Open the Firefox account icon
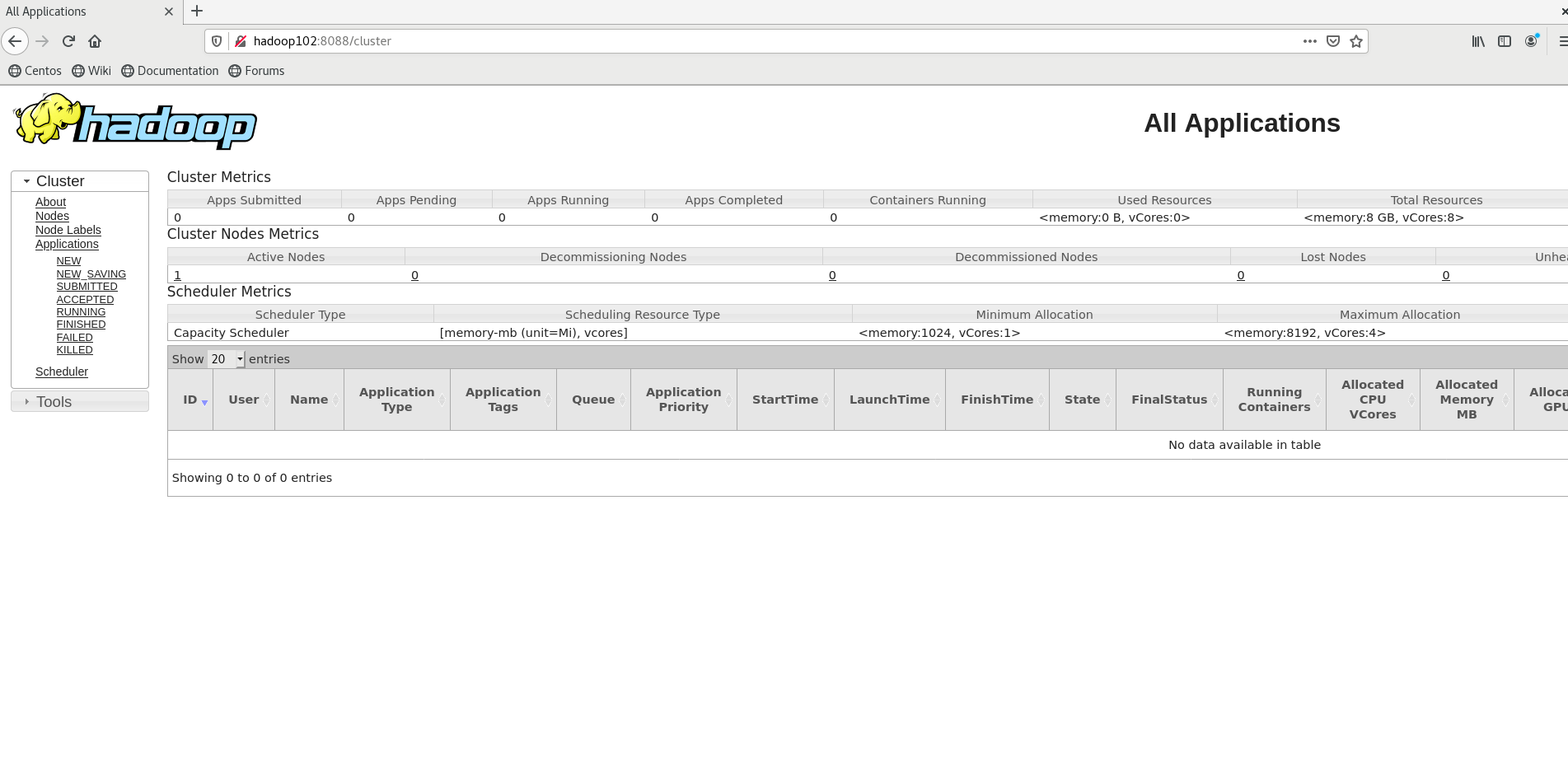The image size is (1568, 762). [1531, 41]
